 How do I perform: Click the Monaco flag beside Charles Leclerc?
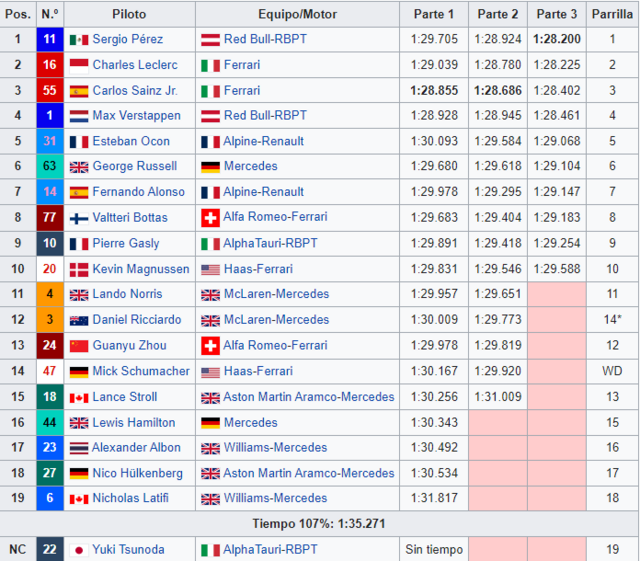[79, 65]
